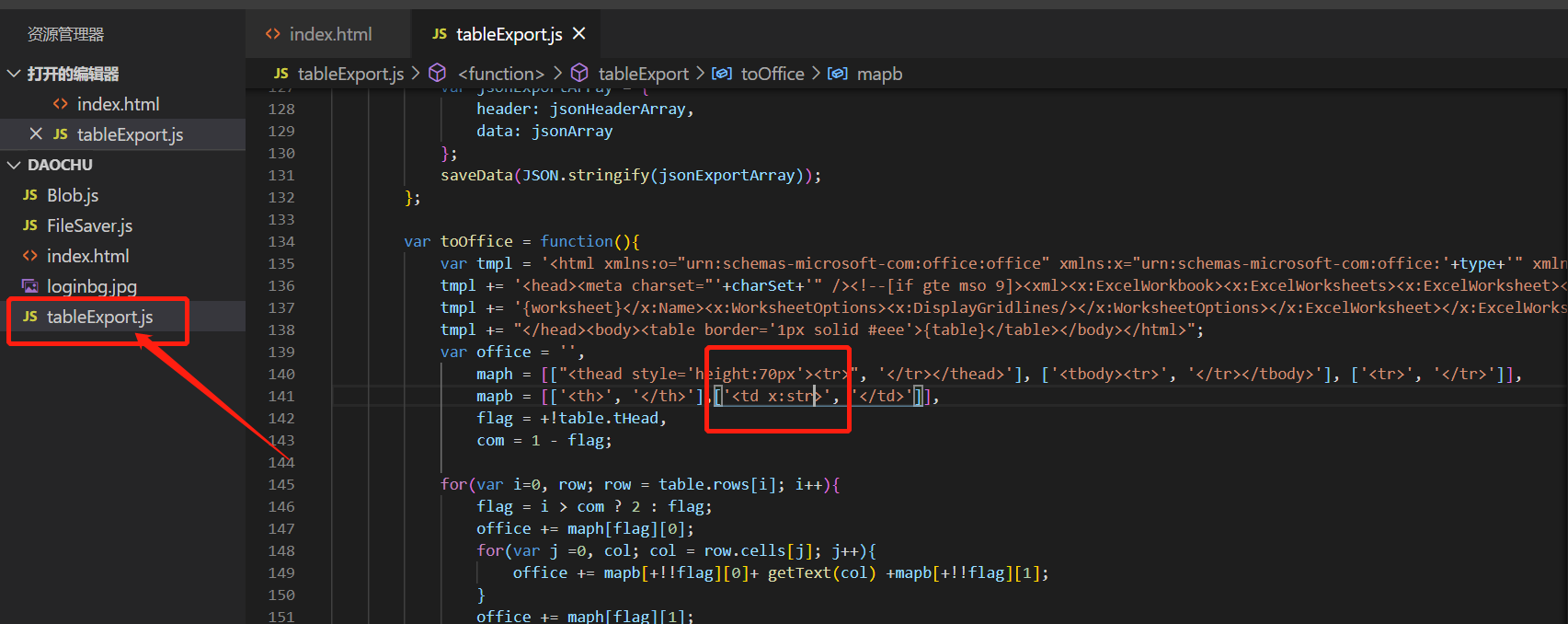Click the 'var toOffice = function(){' line
1568x624 pixels.
pyautogui.click(x=521, y=241)
